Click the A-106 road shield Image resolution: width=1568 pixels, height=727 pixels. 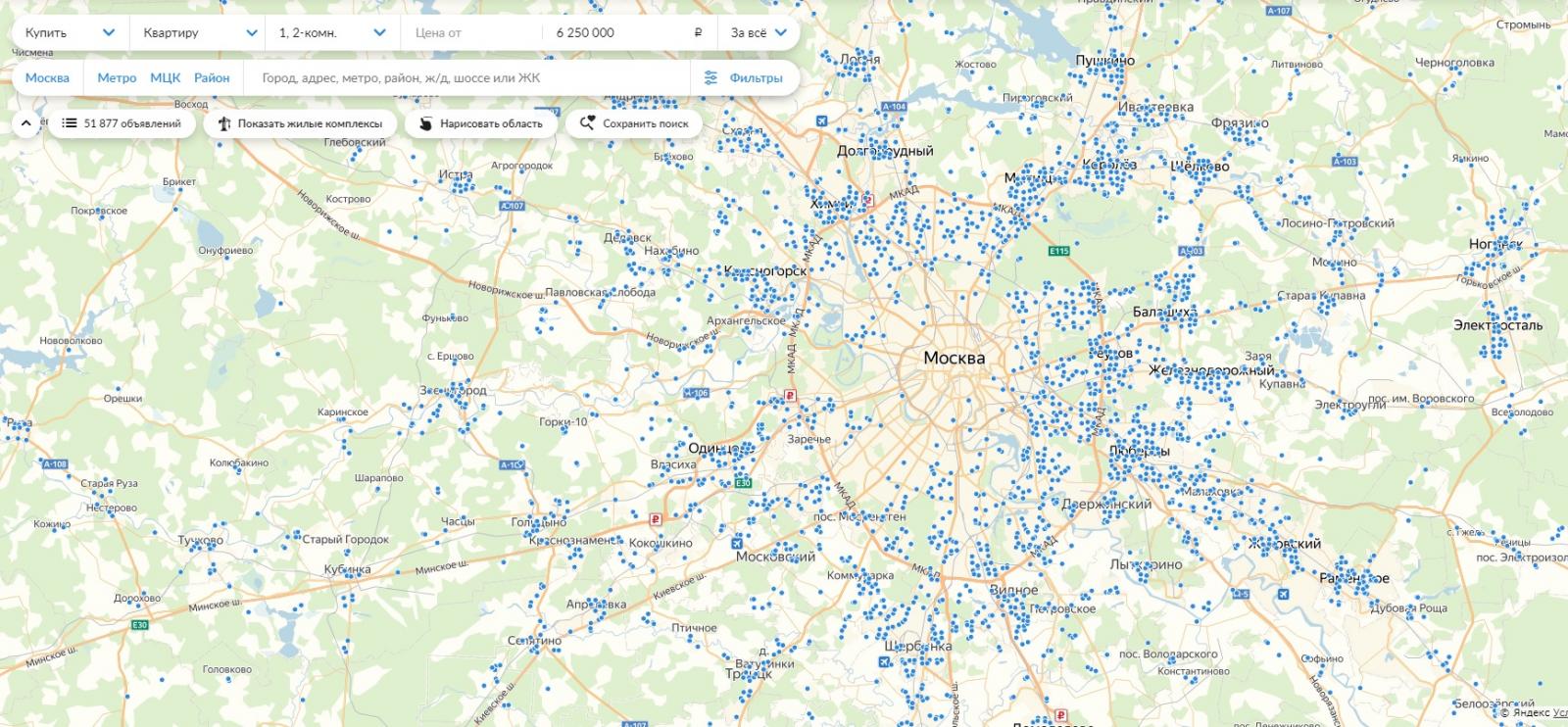click(x=696, y=393)
